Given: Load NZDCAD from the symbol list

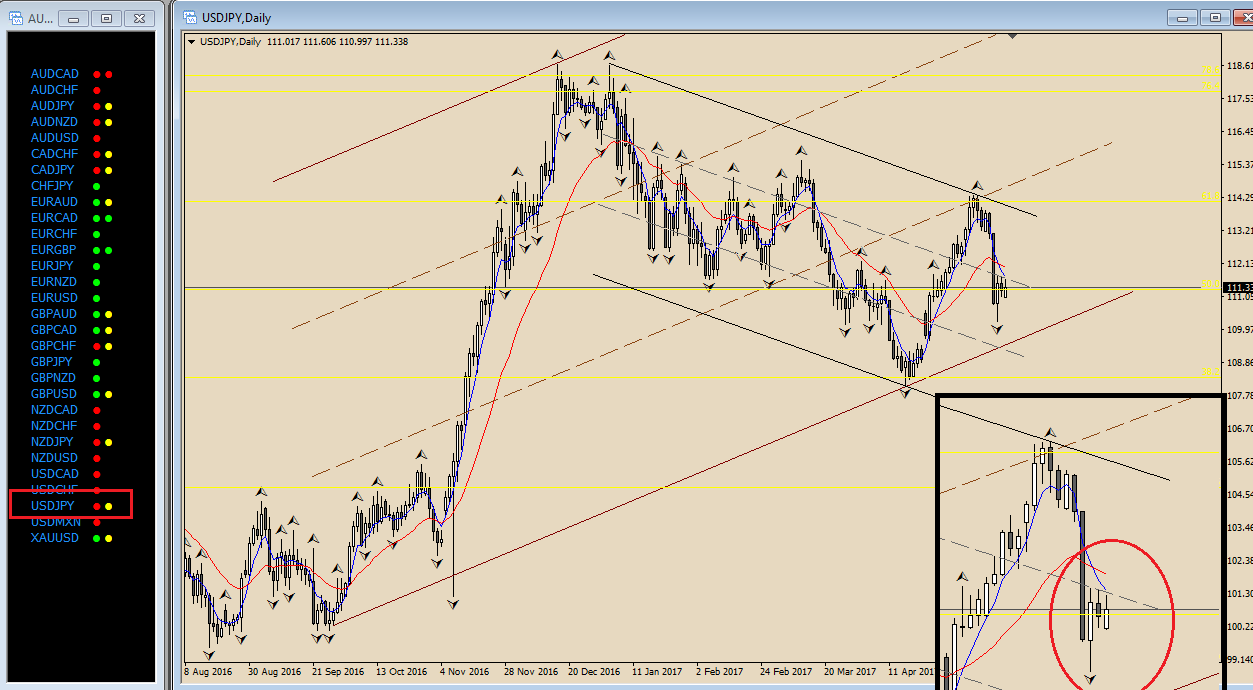Looking at the screenshot, I should pyautogui.click(x=54, y=410).
